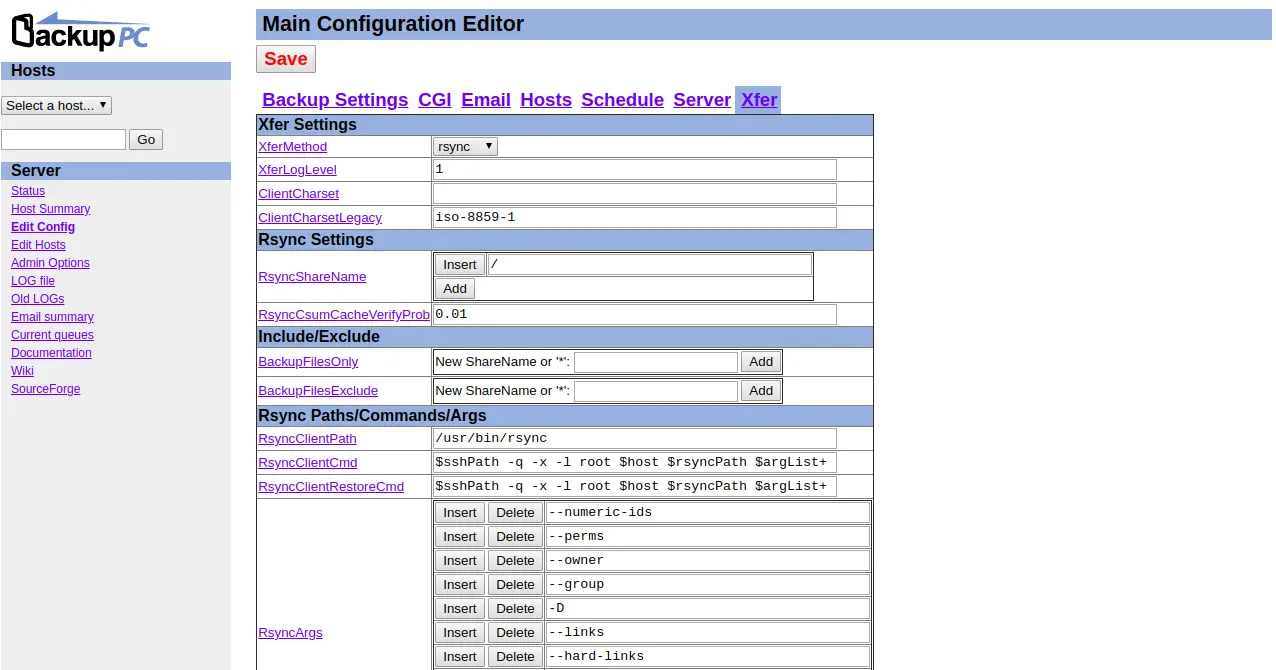Screen dimensions: 1276x670
Task: Switch to the Schedule tab
Action: pyautogui.click(x=622, y=100)
